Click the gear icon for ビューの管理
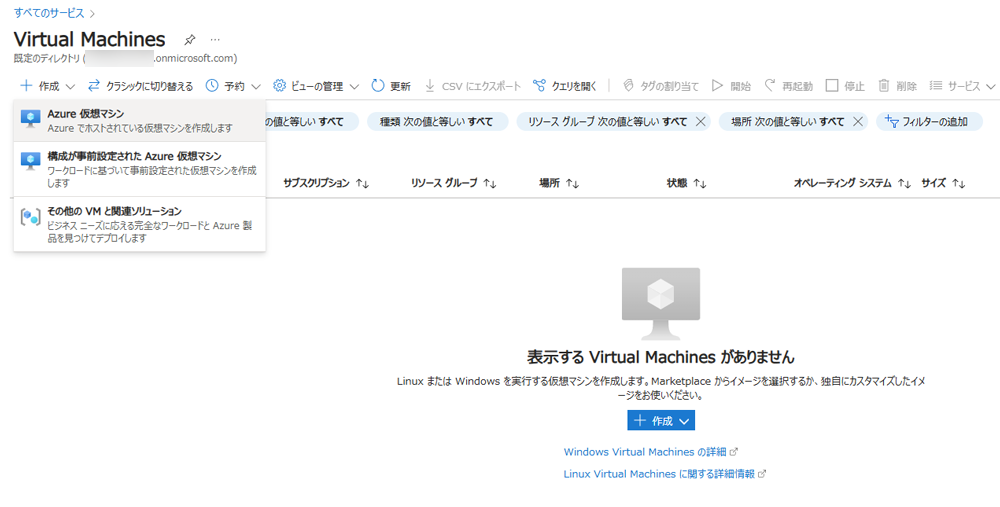Viewport: 1000px width, 507px height. coord(279,86)
